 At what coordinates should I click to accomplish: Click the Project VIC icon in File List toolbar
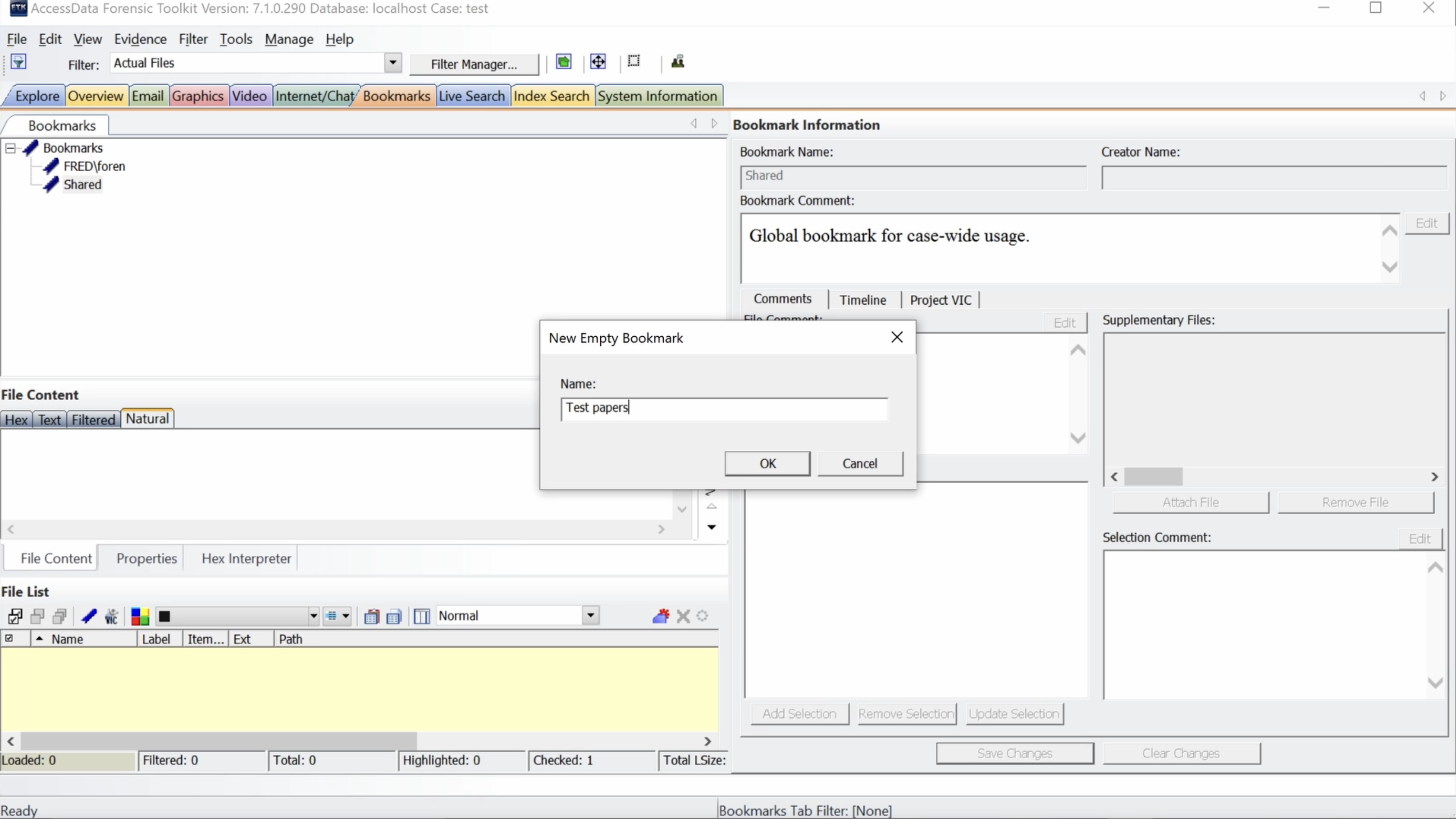point(111,616)
